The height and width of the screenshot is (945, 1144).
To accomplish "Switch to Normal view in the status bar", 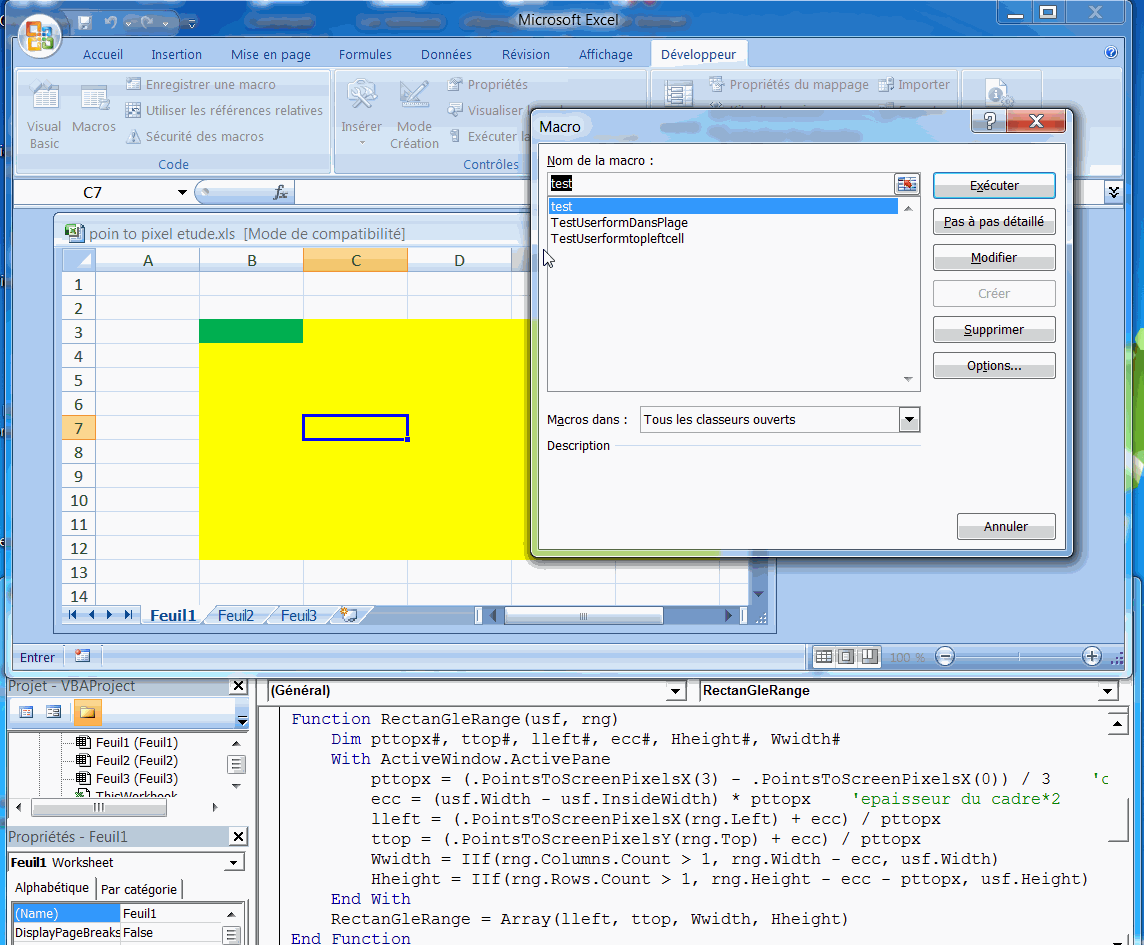I will [x=824, y=657].
